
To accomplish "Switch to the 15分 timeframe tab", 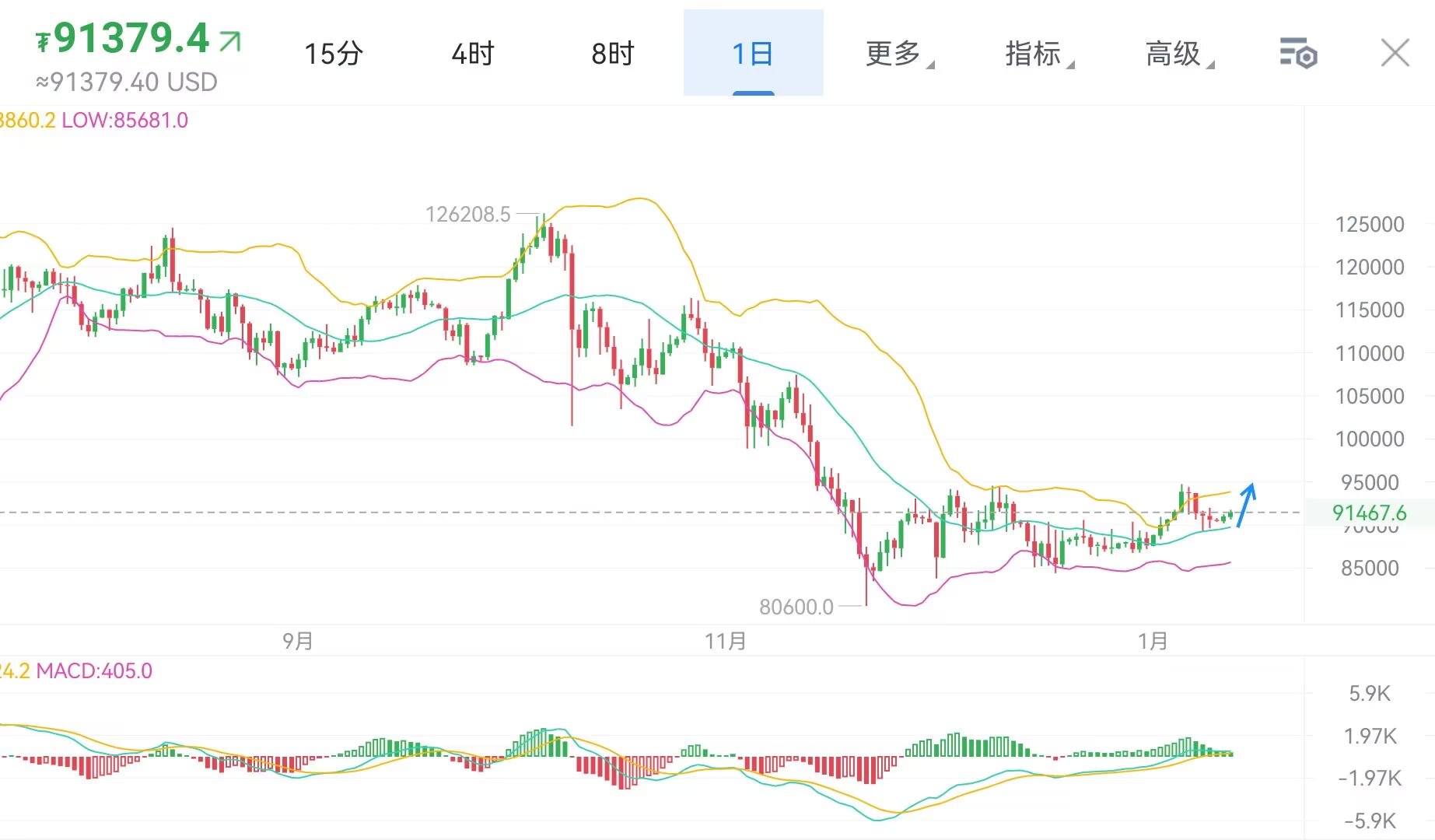I will tap(333, 54).
